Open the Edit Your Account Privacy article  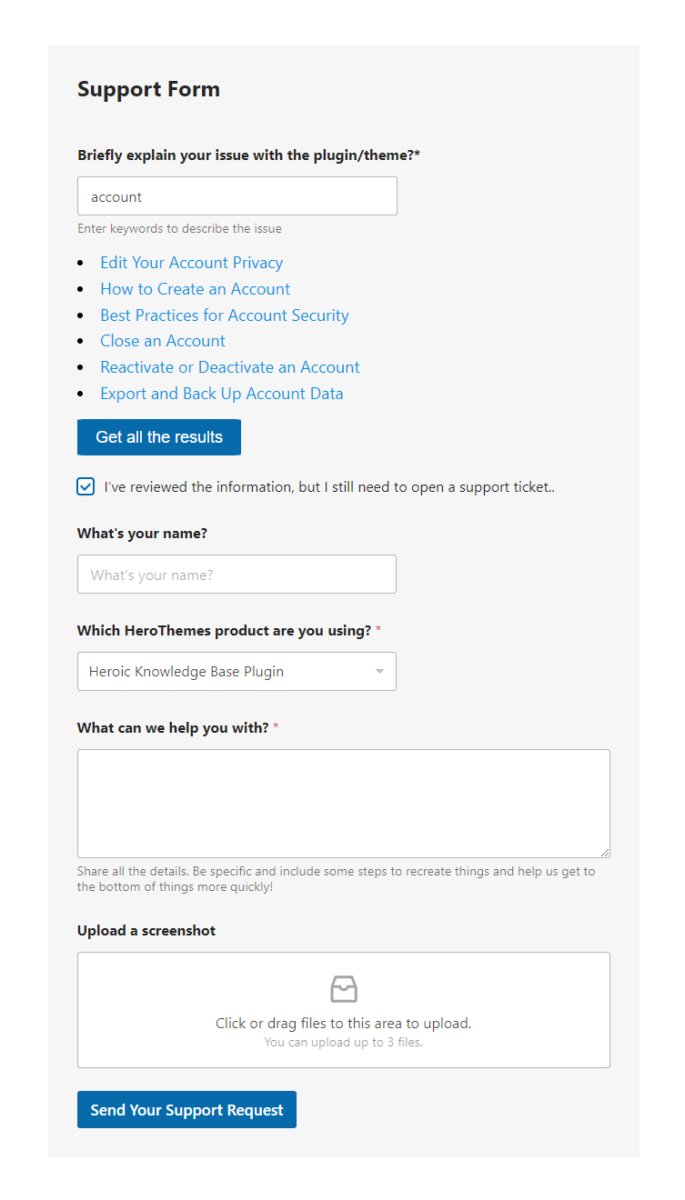(x=191, y=262)
